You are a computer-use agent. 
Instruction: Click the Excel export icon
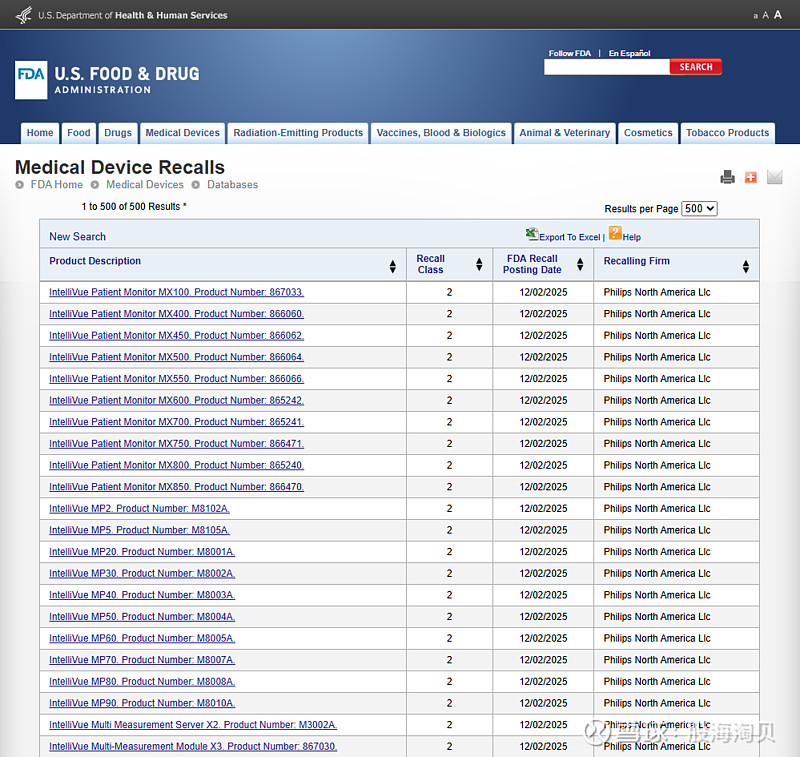point(532,234)
